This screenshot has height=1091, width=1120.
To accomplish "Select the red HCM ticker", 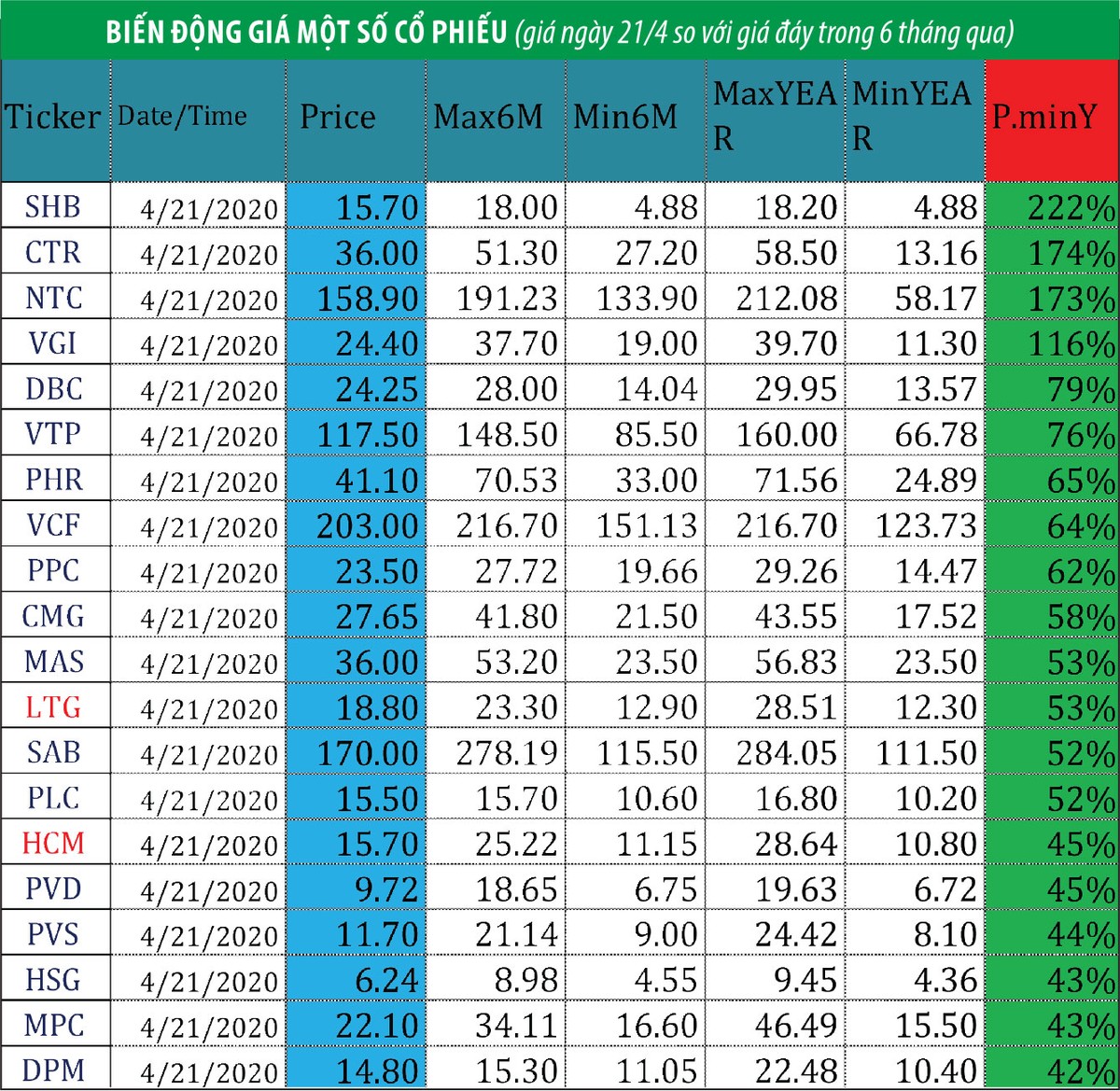I will (x=53, y=844).
